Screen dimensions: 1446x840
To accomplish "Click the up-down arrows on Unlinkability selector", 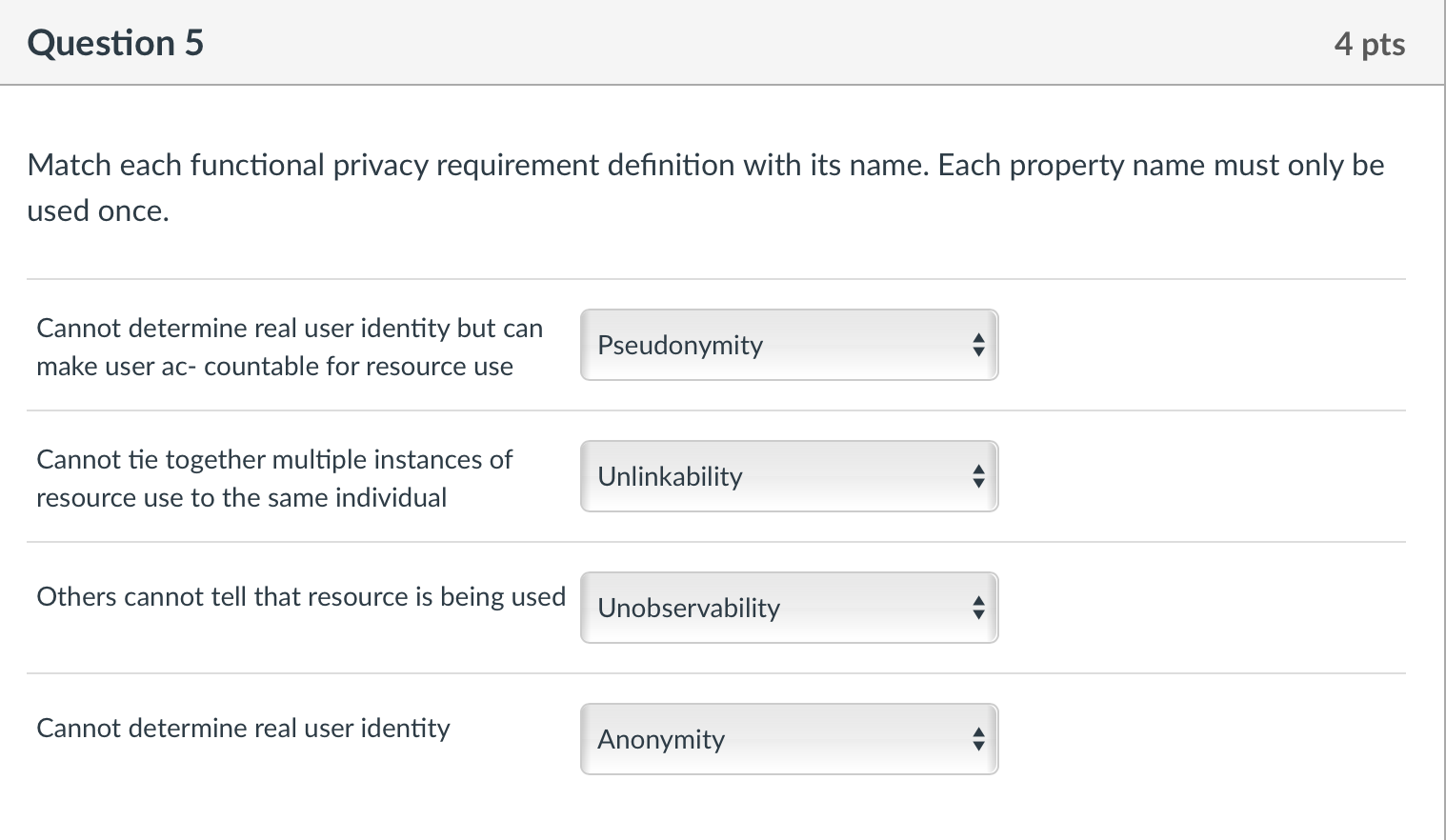I will [x=977, y=476].
